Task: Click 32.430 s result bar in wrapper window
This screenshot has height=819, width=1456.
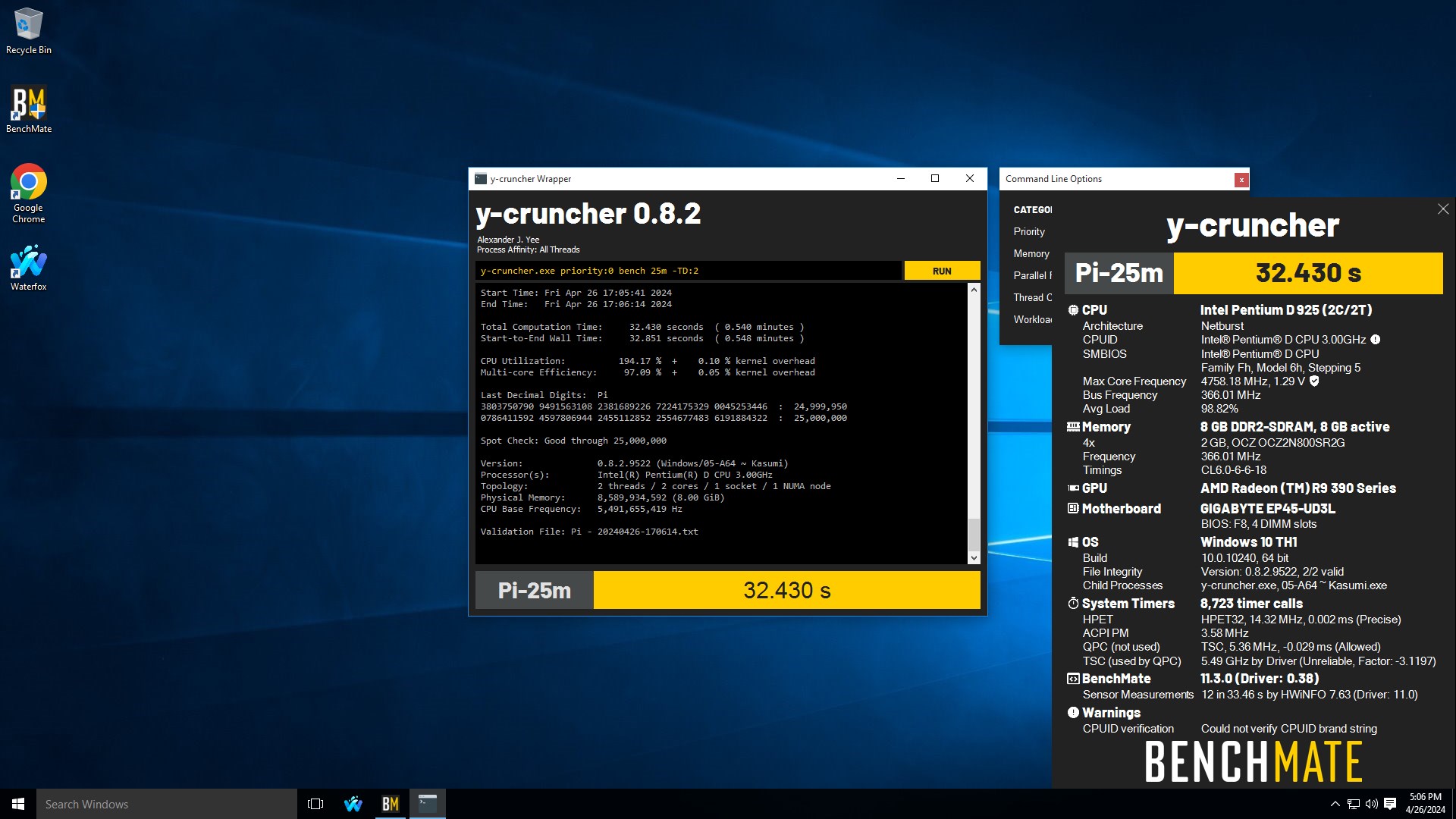Action: (787, 590)
